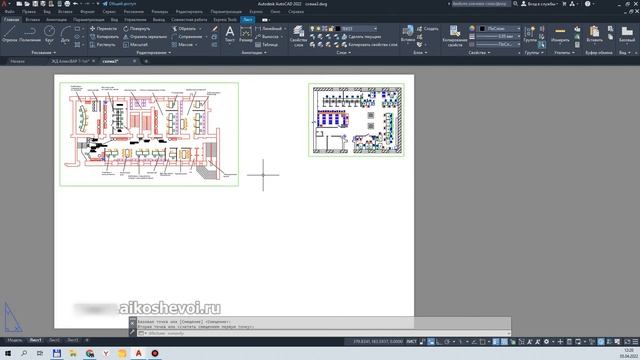Open the Файл menu
The width and height of the screenshot is (640, 360).
click(x=10, y=12)
